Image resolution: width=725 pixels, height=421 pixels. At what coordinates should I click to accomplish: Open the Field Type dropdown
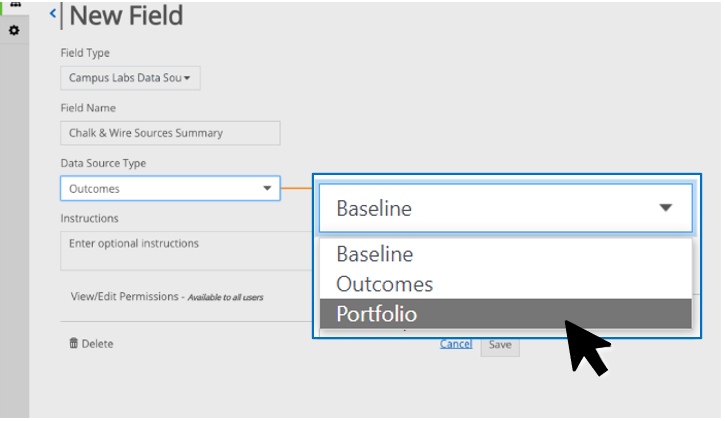(130, 78)
